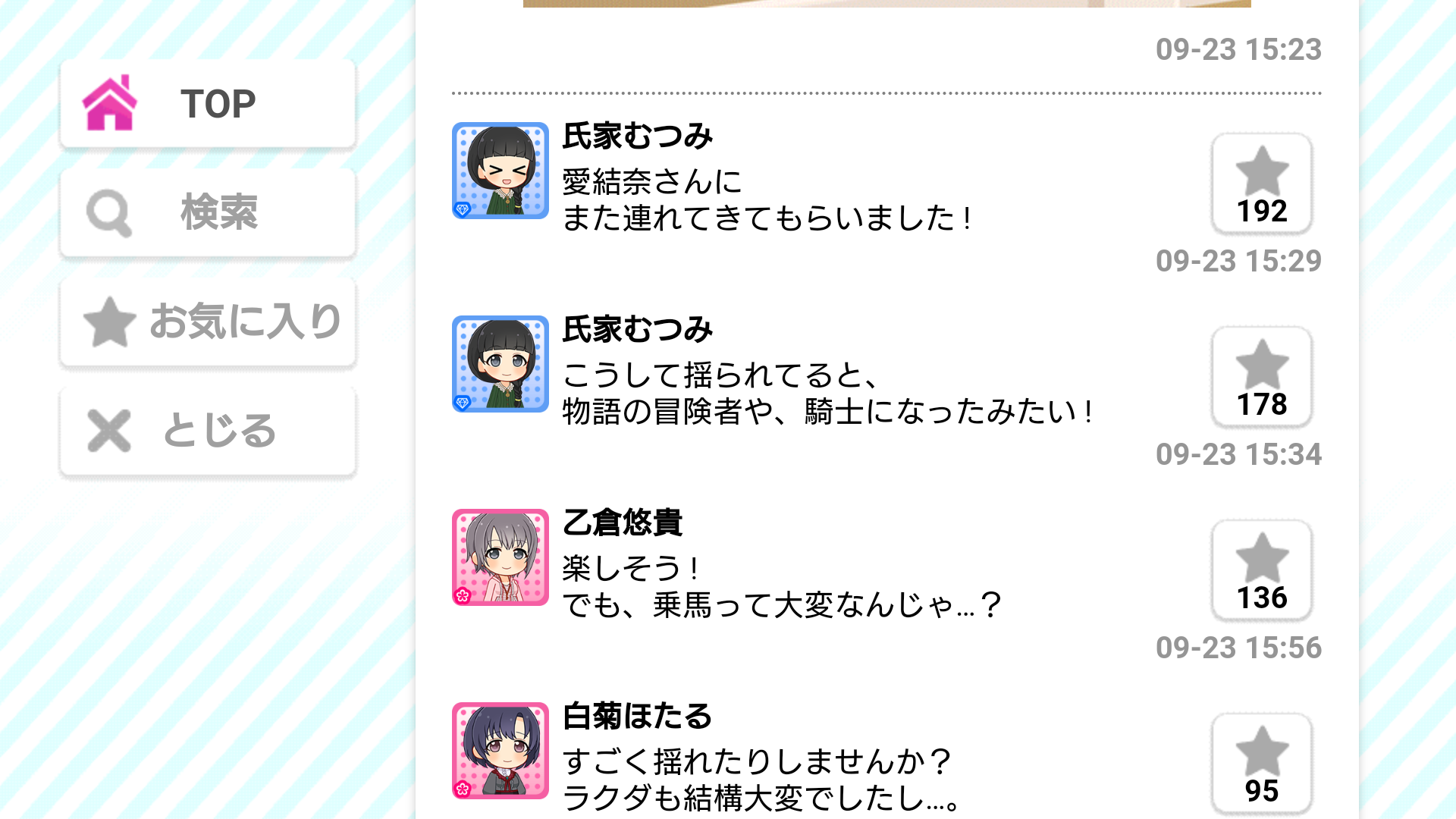Image resolution: width=1456 pixels, height=819 pixels.
Task: Favorite the post with 178 stars
Action: (1262, 377)
